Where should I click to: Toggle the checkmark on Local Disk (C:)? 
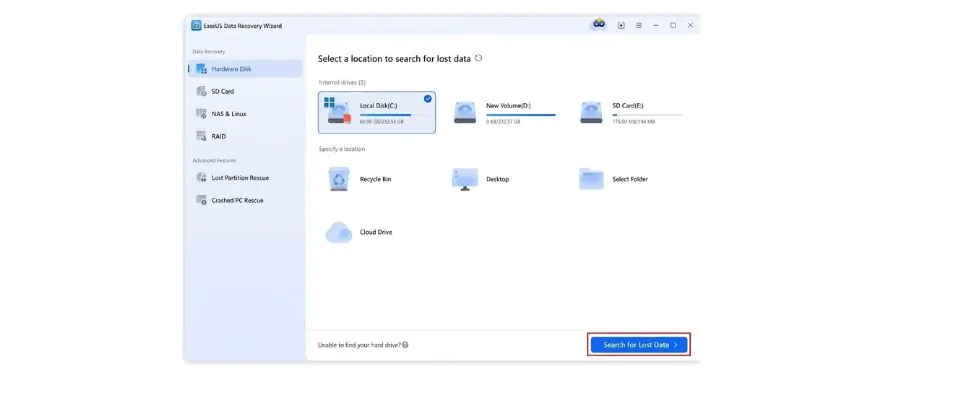click(x=428, y=98)
